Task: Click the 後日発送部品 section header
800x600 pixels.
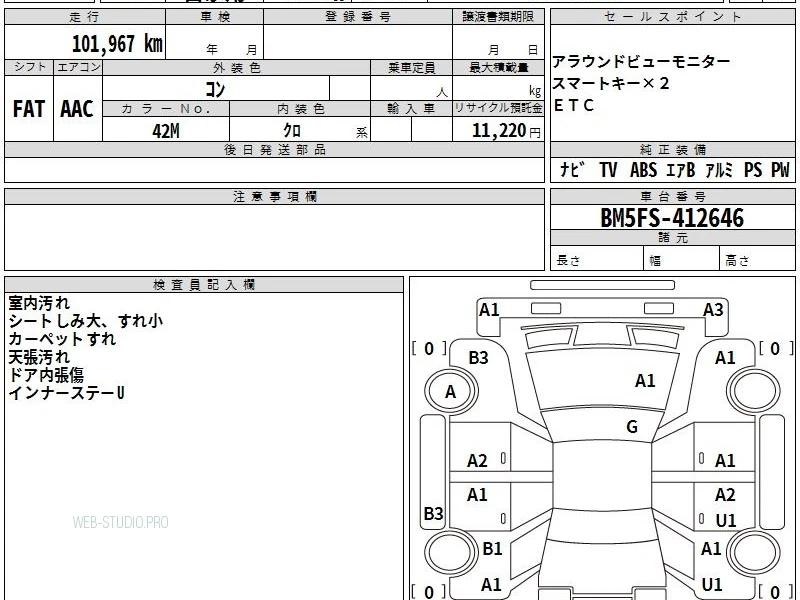Action: pyautogui.click(x=274, y=150)
